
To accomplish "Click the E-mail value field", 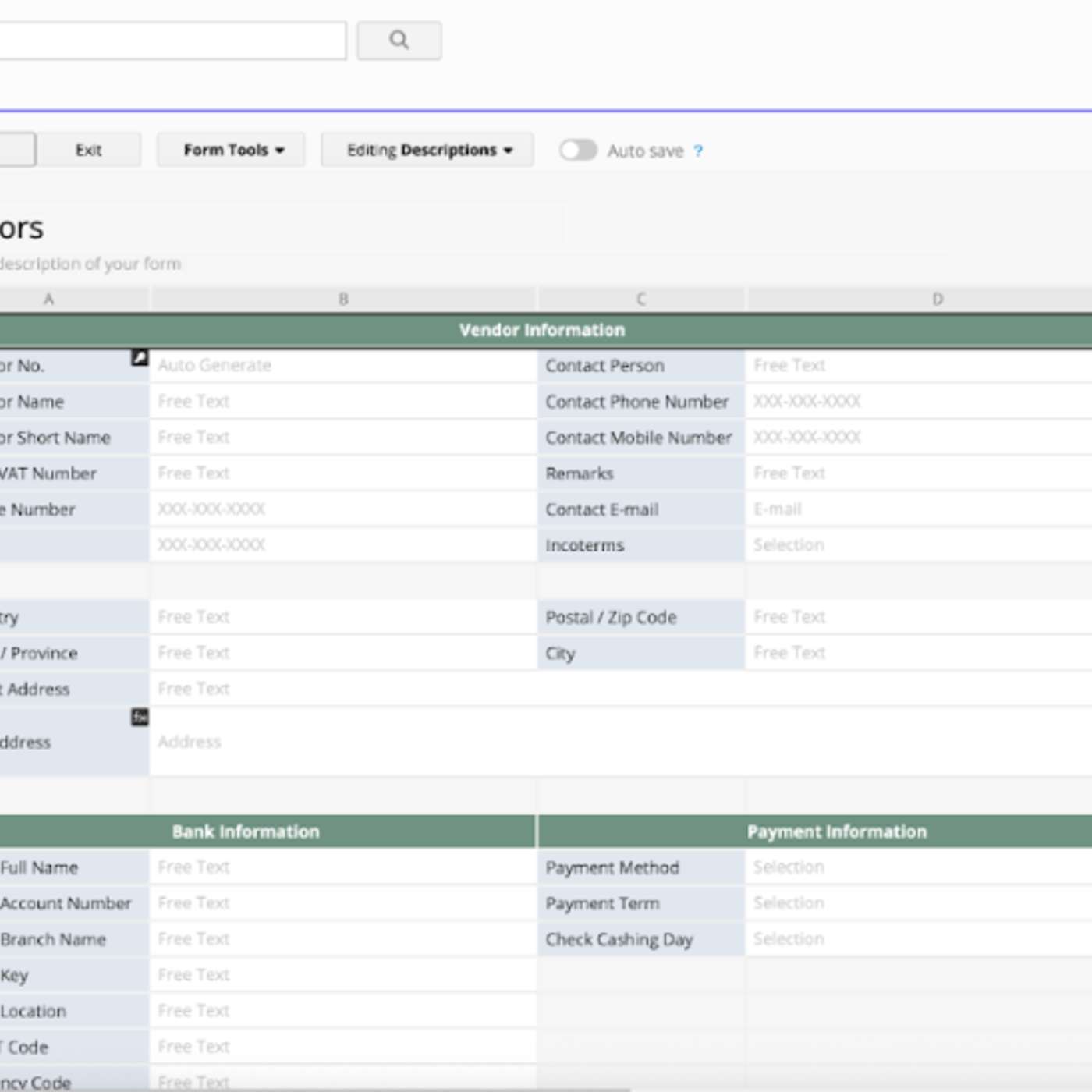I will point(919,509).
